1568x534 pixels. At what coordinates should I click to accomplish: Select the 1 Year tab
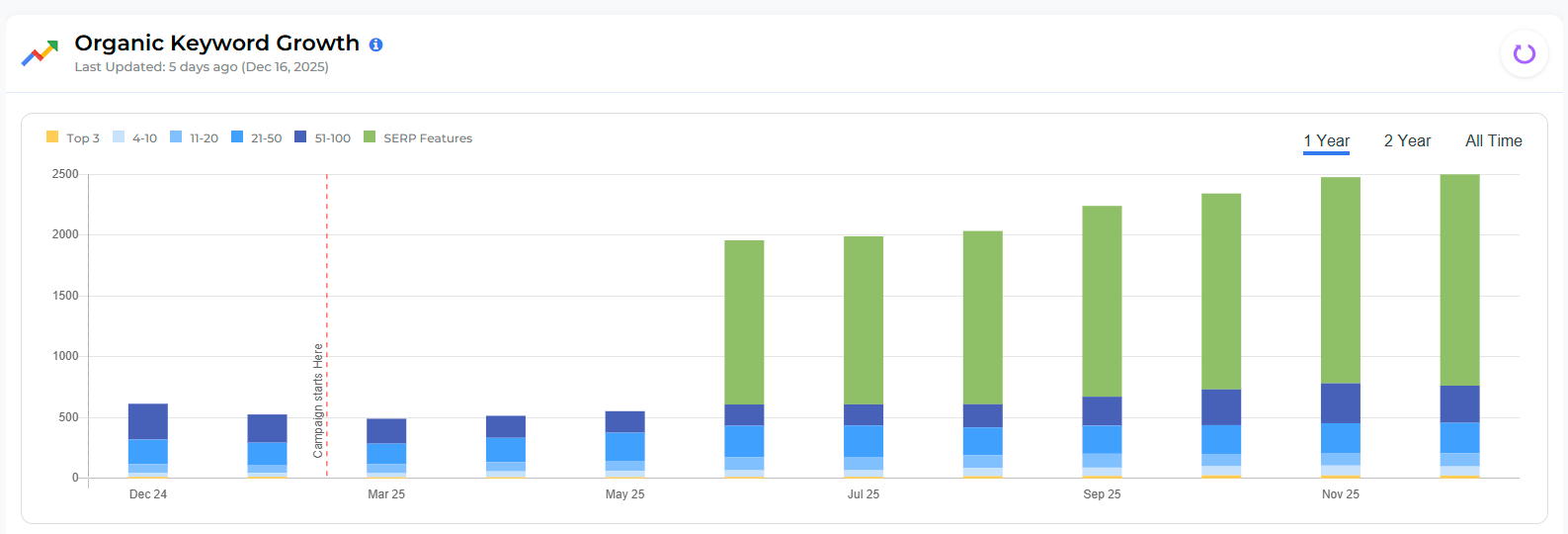[1326, 141]
